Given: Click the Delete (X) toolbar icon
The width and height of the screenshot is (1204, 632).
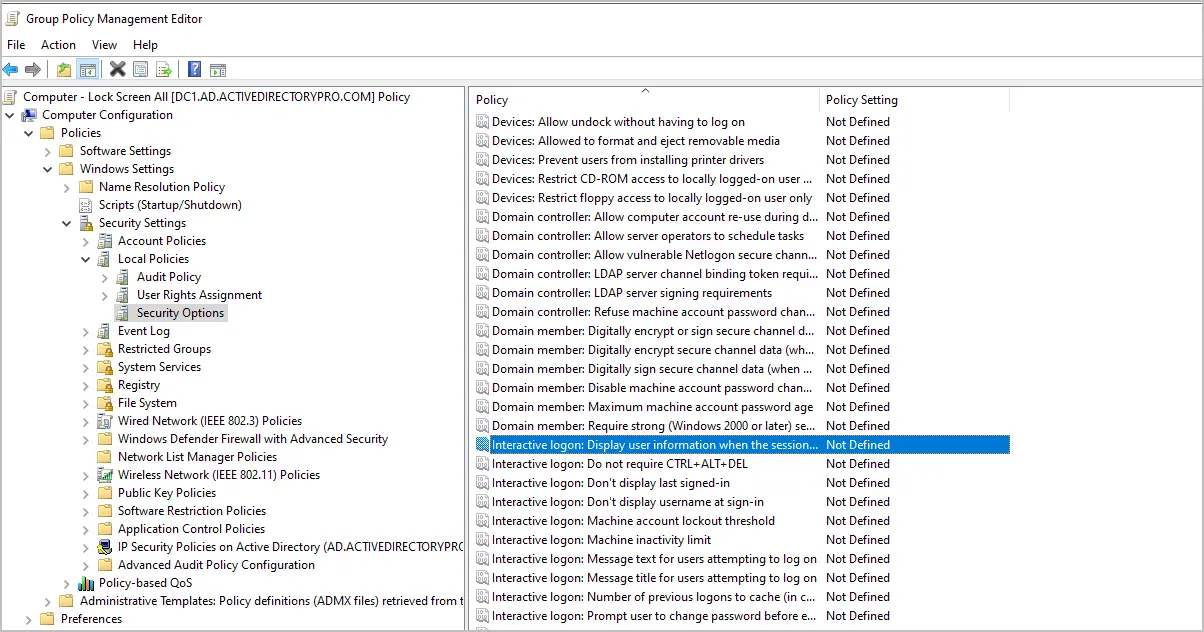Looking at the screenshot, I should [118, 69].
